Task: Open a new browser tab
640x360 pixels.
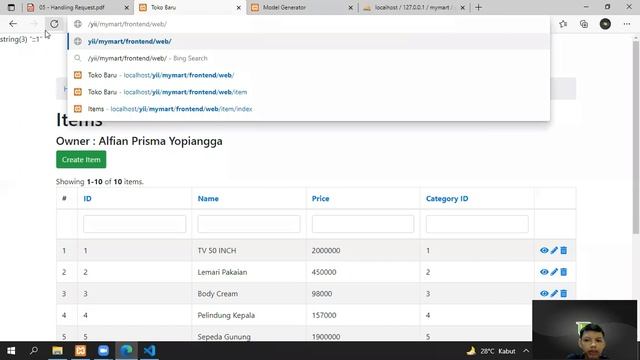Action: click(x=478, y=7)
